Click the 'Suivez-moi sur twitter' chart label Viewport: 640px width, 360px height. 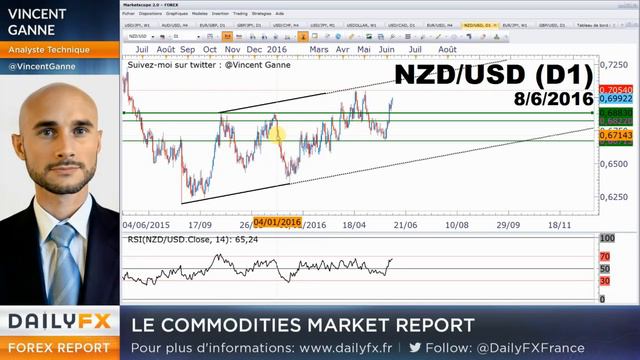click(x=209, y=65)
